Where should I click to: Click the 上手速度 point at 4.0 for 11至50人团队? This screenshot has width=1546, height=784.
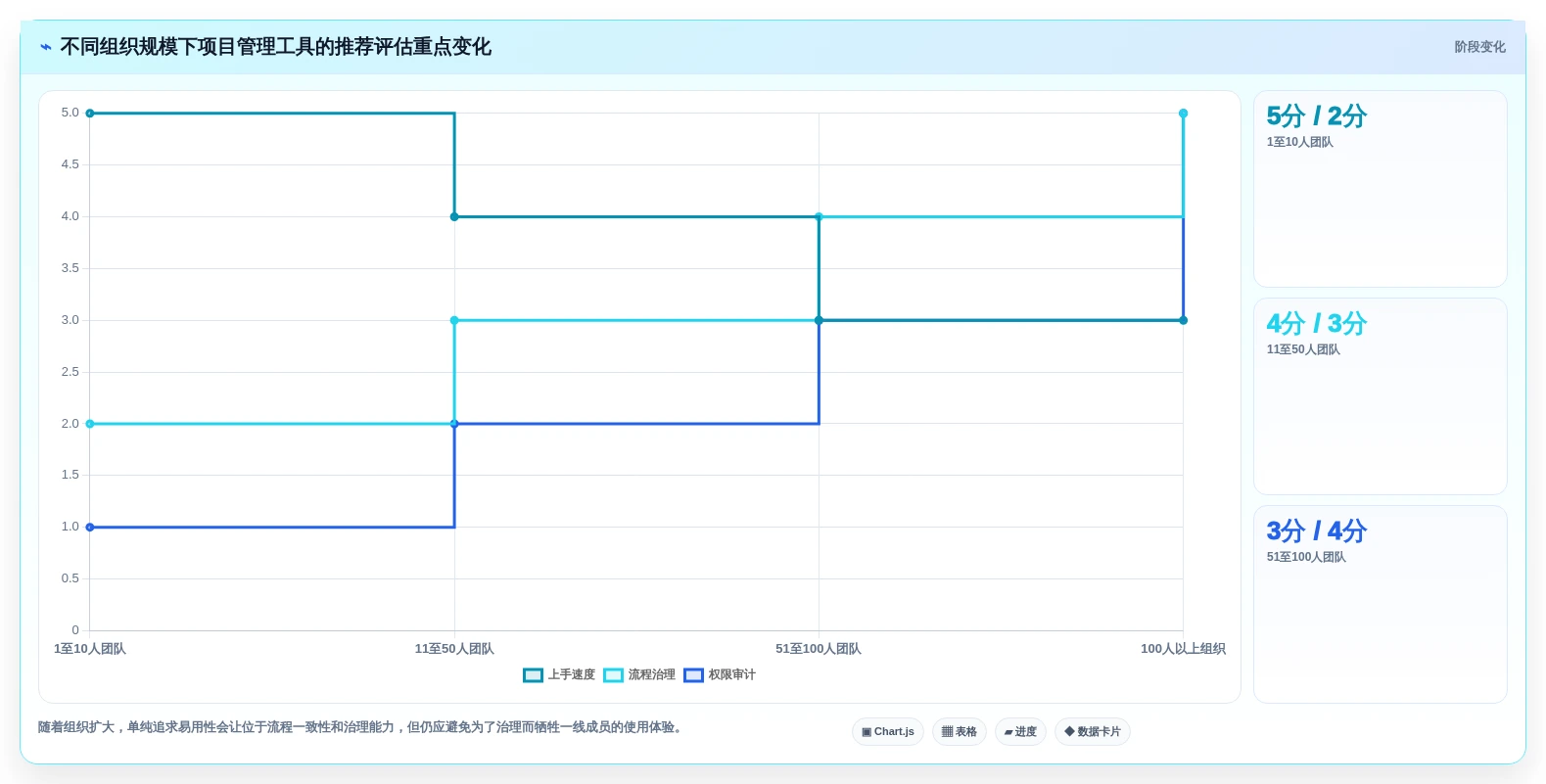pyautogui.click(x=454, y=217)
